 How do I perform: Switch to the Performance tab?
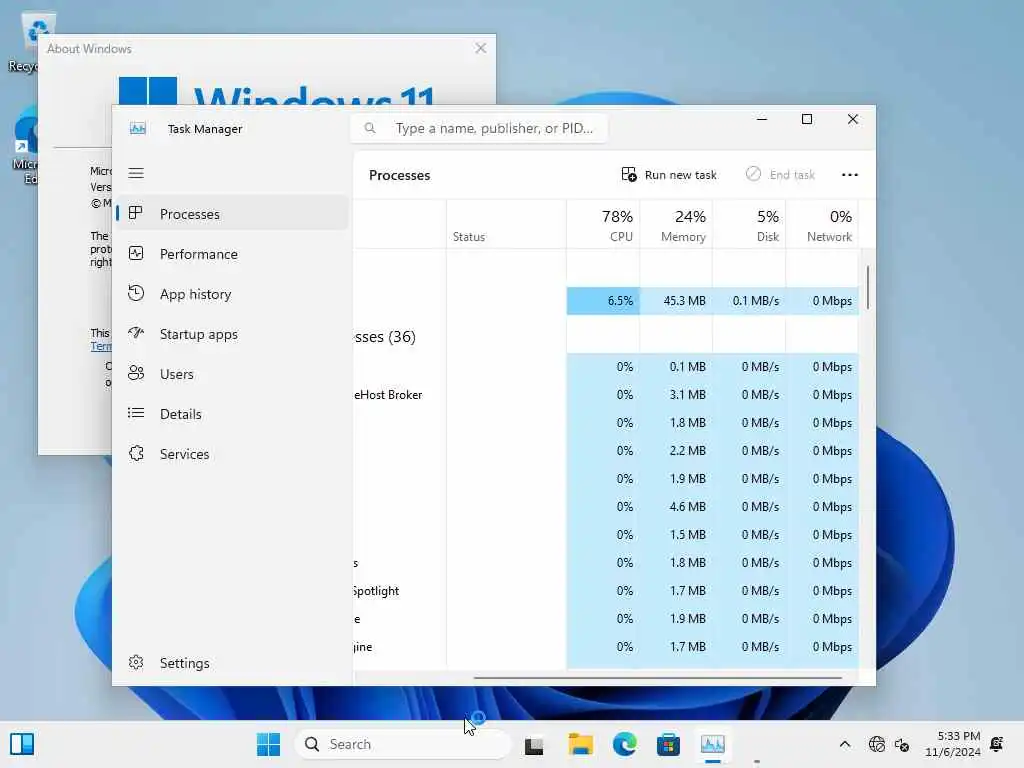pyautogui.click(x=232, y=254)
